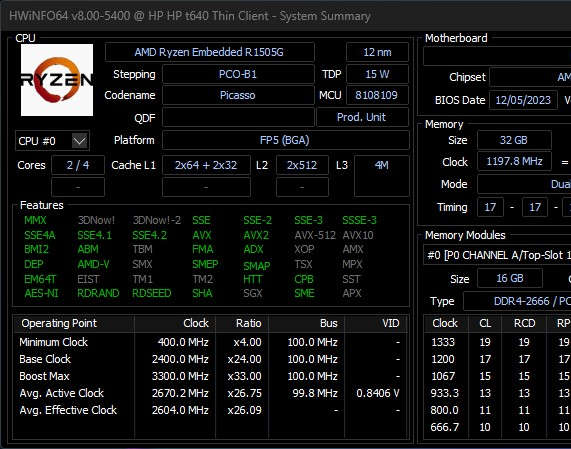Click the BIOS Date 12/05/2023 field

coord(523,100)
